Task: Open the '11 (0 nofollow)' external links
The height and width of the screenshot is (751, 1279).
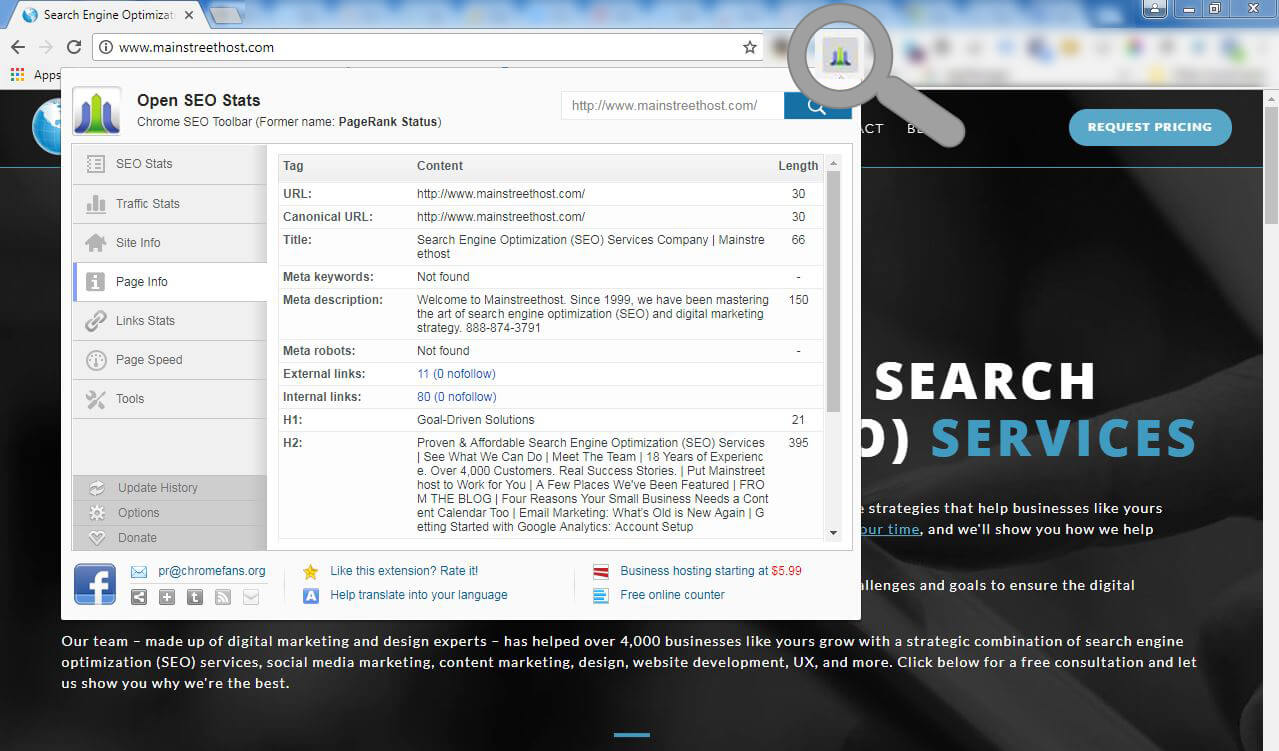Action: click(x=456, y=374)
